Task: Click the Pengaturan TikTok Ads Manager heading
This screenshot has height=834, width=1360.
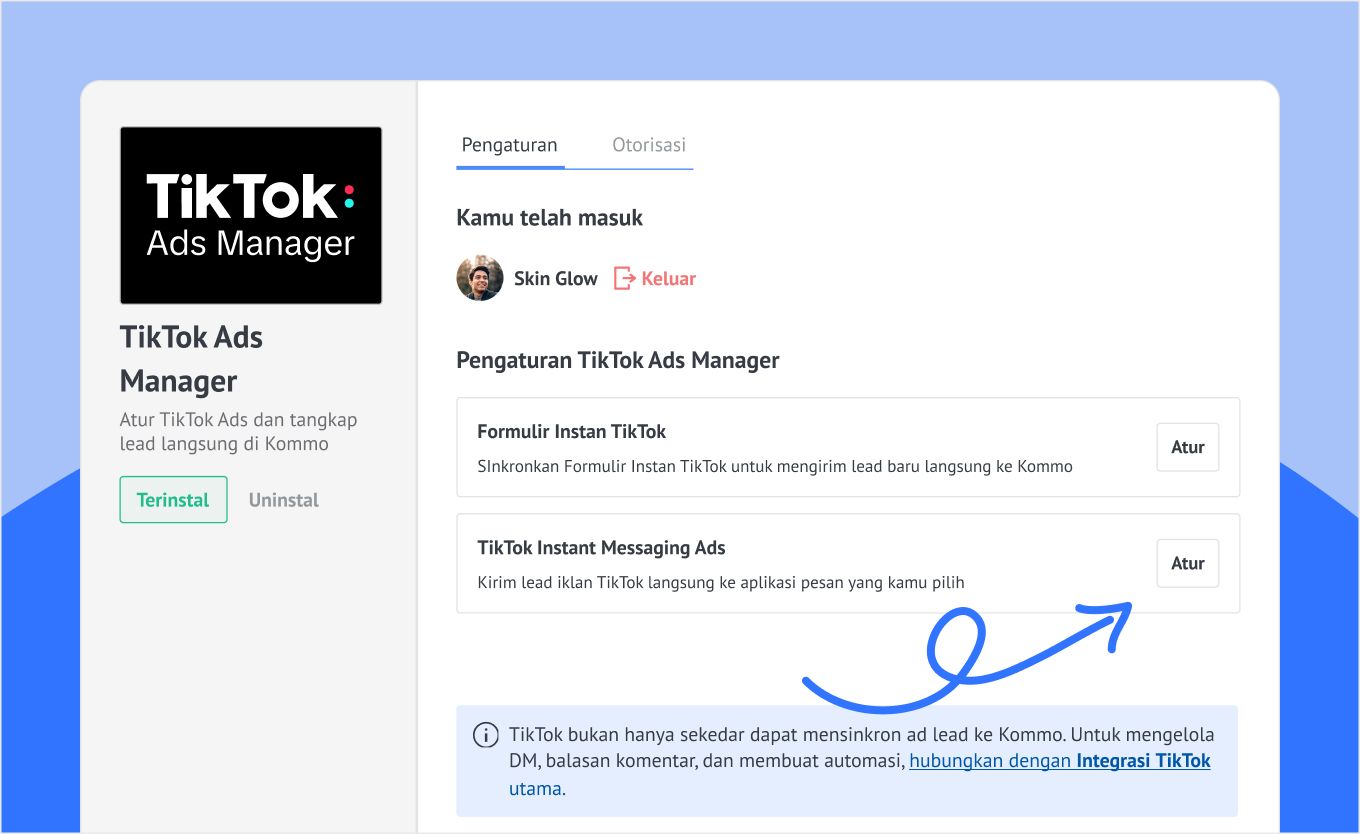Action: (617, 360)
